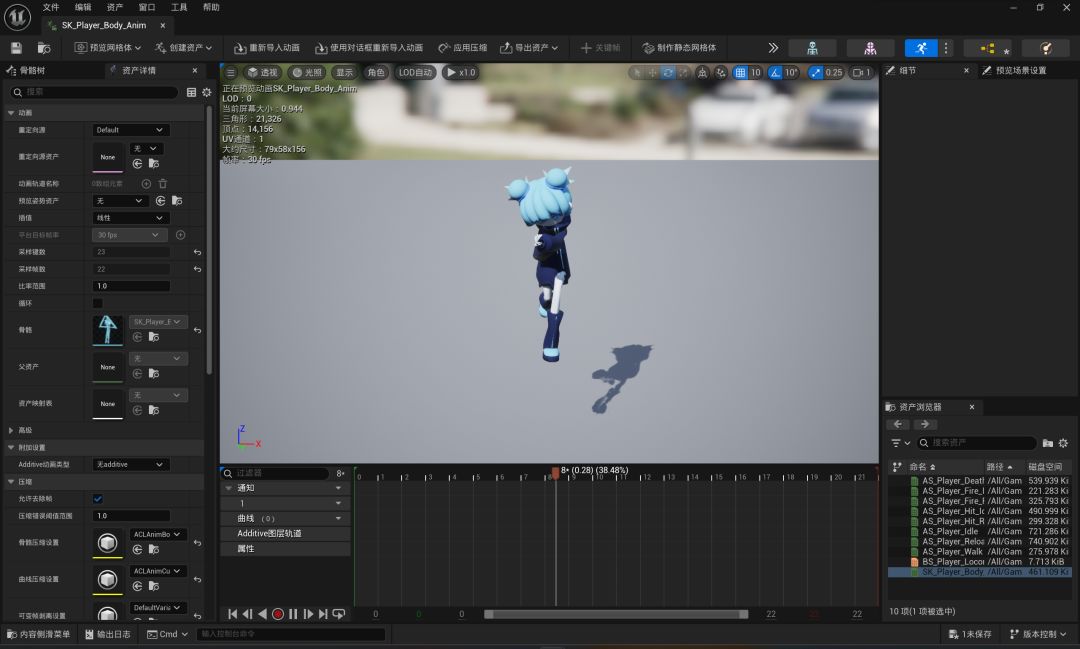Open the 插值 线性 dropdown
1080x649 pixels.
tap(129, 218)
